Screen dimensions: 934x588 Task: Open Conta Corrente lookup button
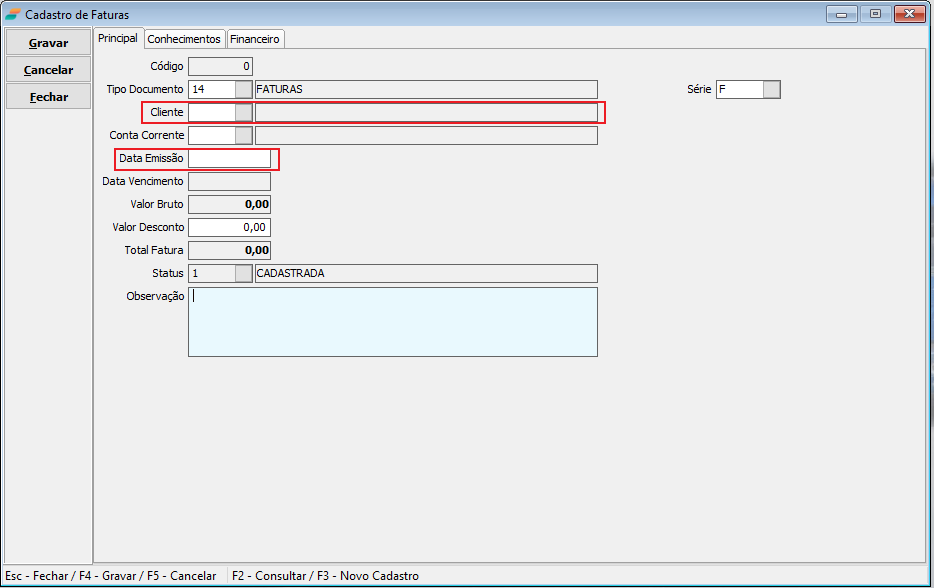click(244, 135)
